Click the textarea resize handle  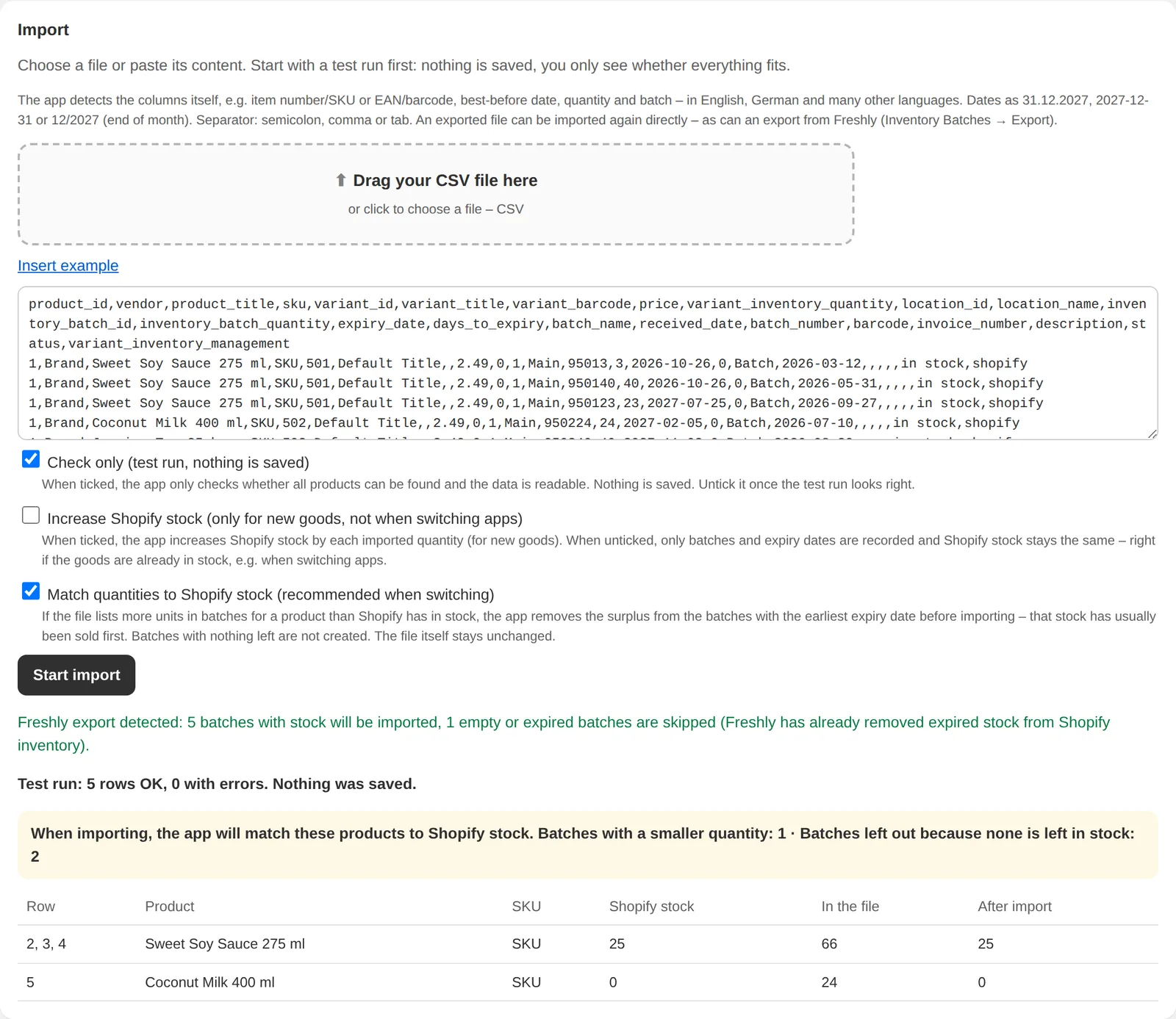(x=1152, y=434)
